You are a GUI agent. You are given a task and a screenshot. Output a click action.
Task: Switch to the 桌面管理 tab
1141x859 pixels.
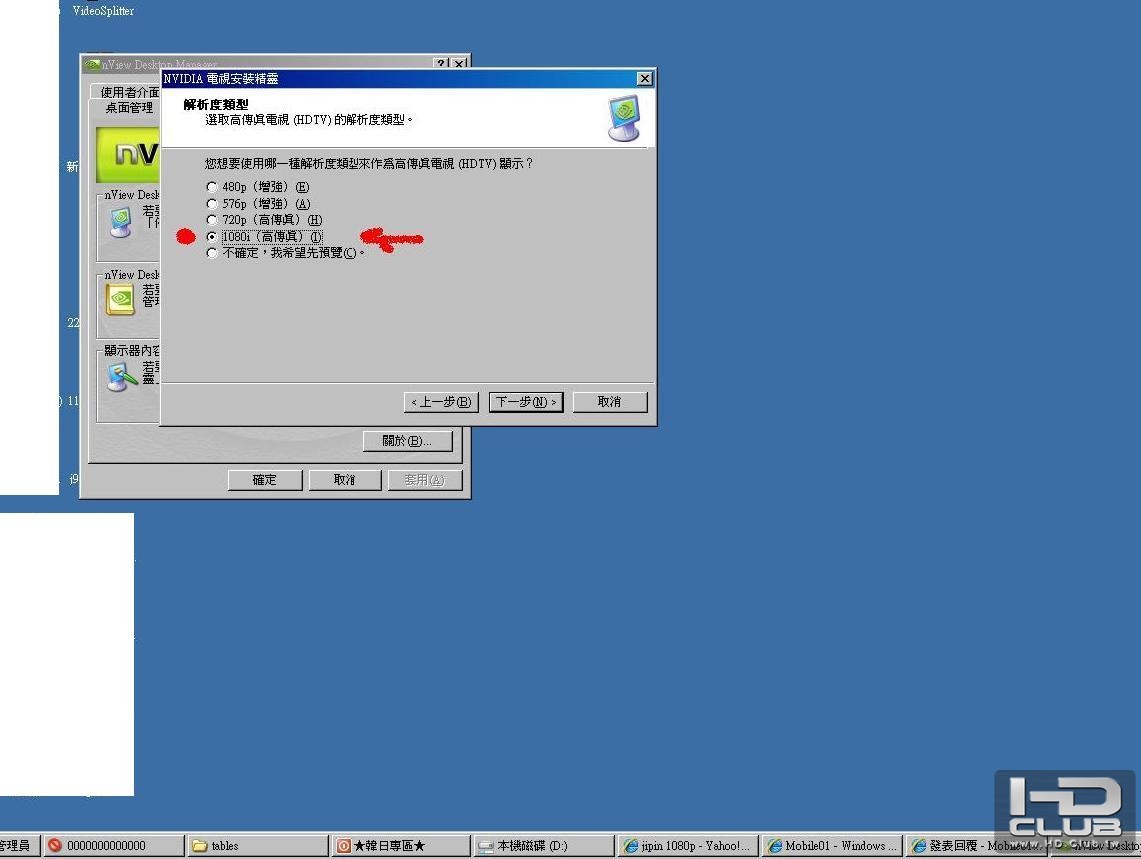pos(129,108)
